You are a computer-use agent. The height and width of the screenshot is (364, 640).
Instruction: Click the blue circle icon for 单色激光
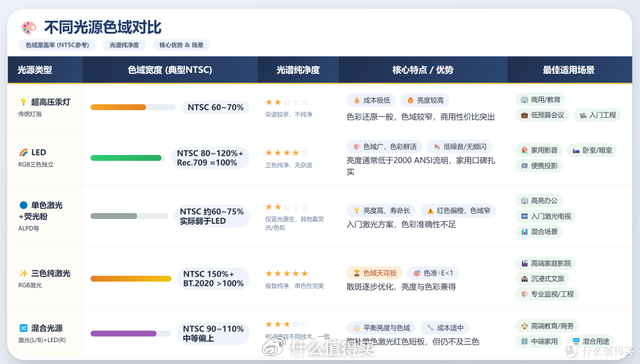click(x=23, y=205)
